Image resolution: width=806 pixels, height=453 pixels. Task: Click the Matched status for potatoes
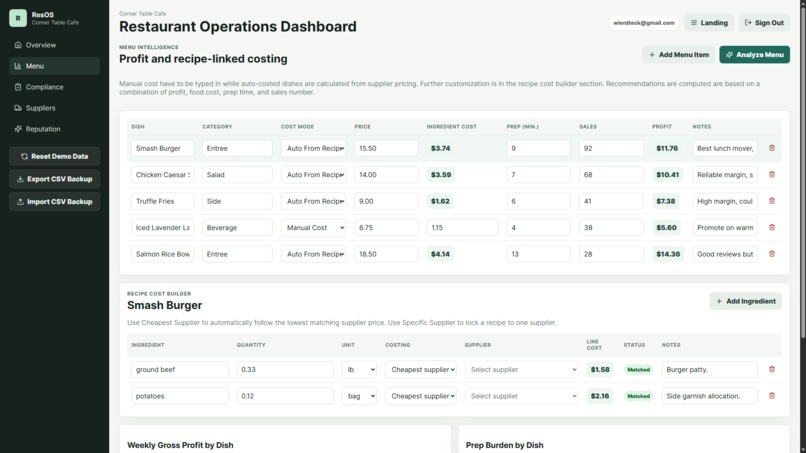[x=638, y=396]
